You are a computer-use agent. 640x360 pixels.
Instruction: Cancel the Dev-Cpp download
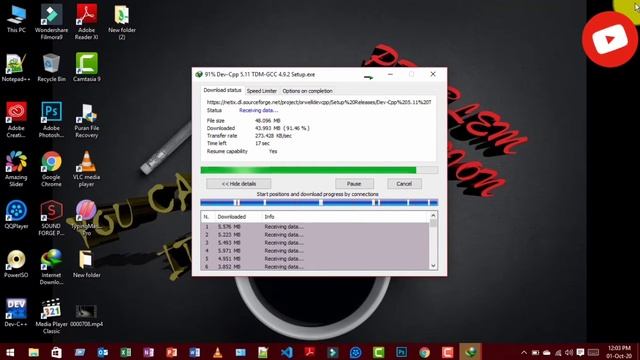coord(404,184)
